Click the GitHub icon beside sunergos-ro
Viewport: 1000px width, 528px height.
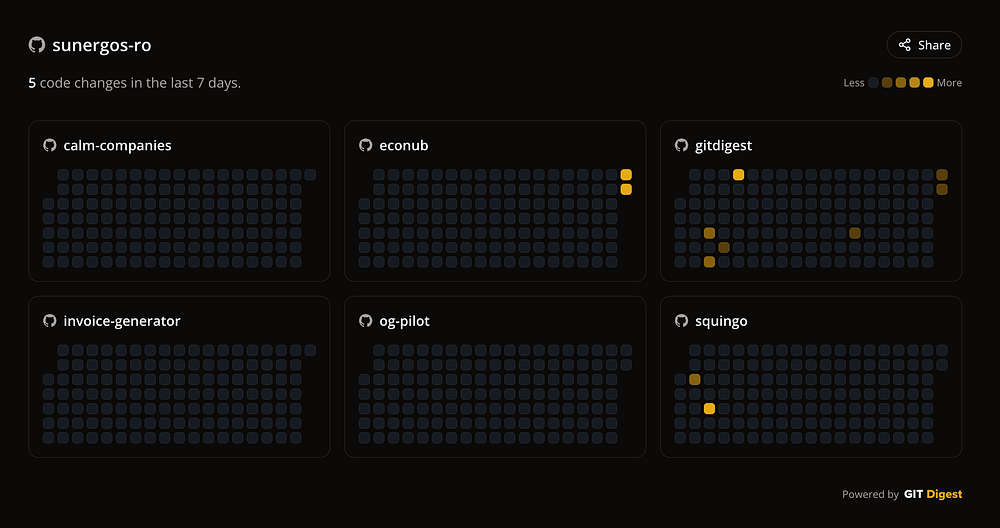[37, 45]
